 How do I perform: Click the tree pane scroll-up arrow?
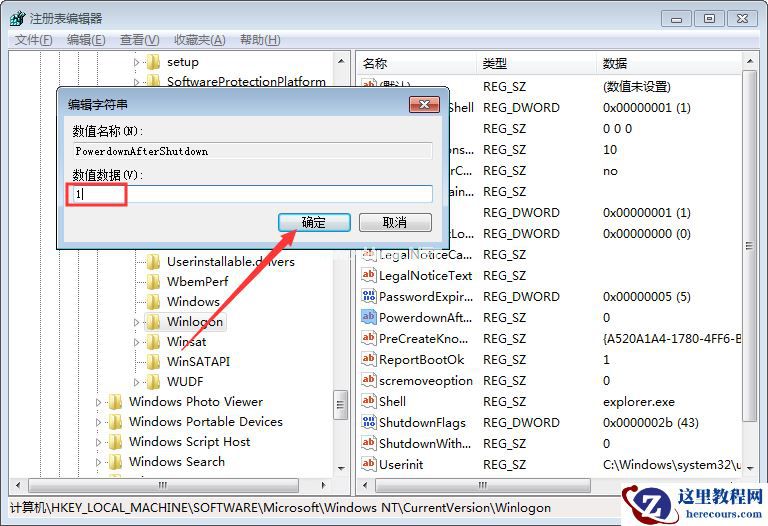[341, 62]
